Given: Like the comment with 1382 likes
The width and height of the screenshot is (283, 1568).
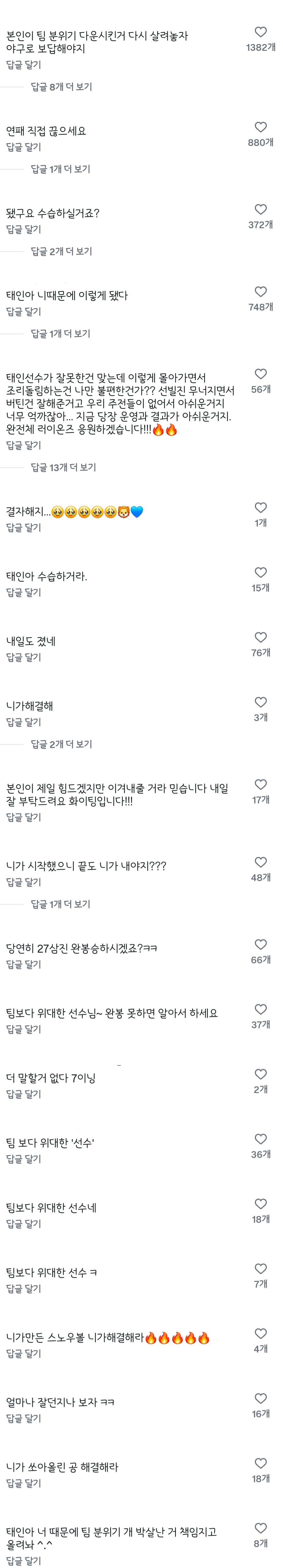Looking at the screenshot, I should [x=260, y=32].
